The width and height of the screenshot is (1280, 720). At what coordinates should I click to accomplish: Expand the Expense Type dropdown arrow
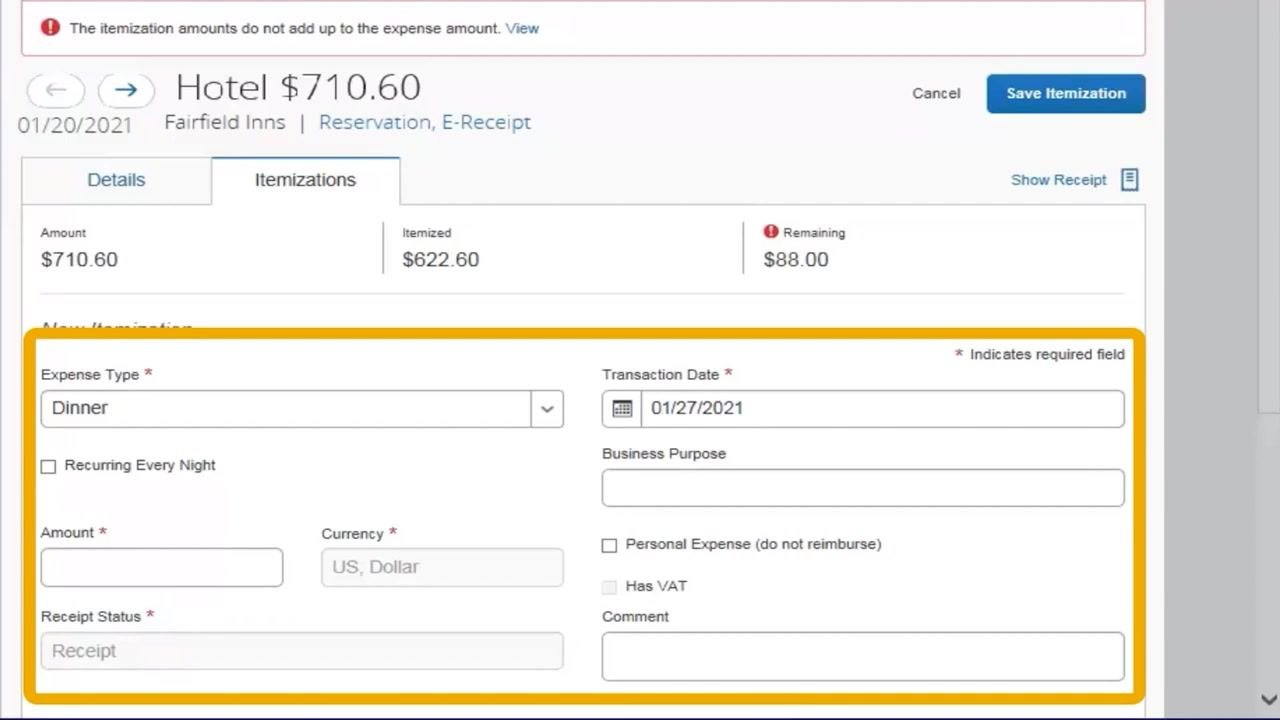(x=547, y=409)
